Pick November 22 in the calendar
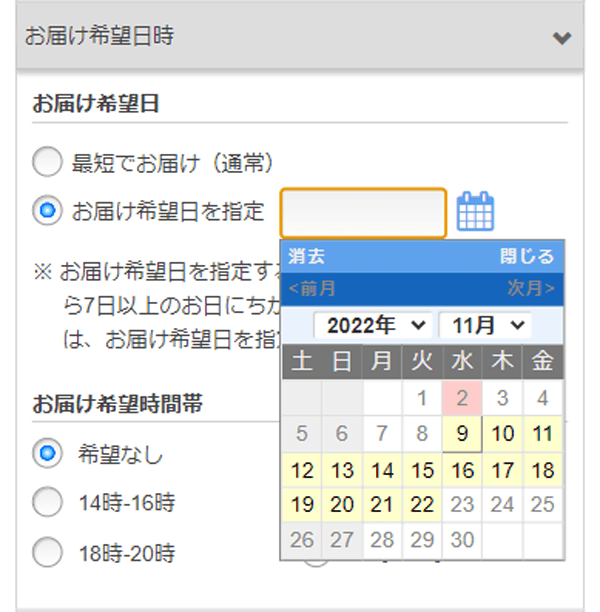 pyautogui.click(x=422, y=505)
